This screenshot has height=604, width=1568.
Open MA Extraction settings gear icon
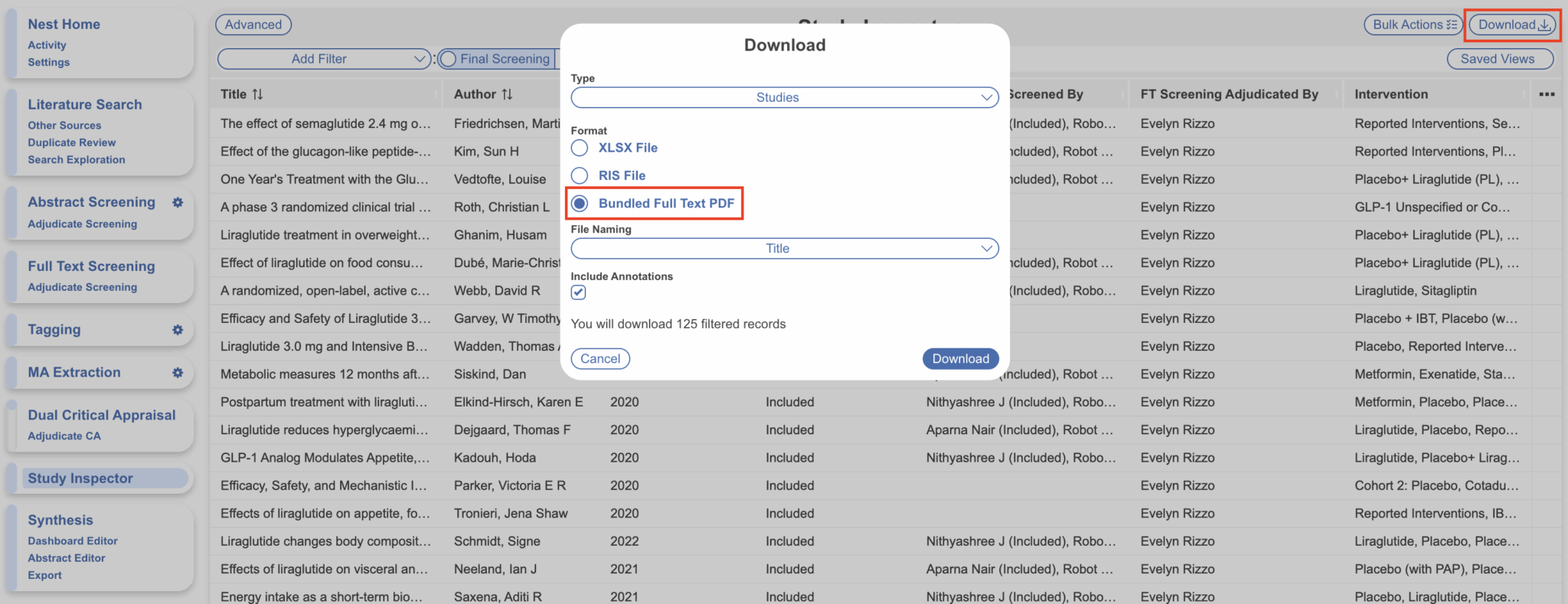(178, 373)
